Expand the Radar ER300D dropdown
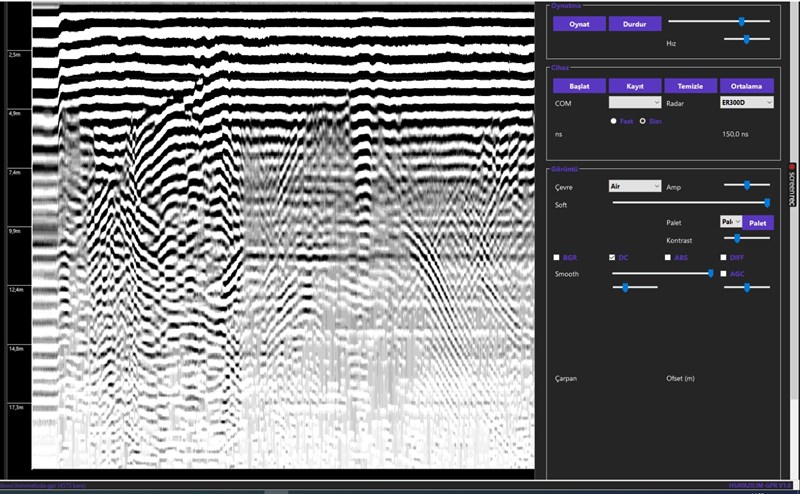This screenshot has height=494, width=800. point(746,102)
